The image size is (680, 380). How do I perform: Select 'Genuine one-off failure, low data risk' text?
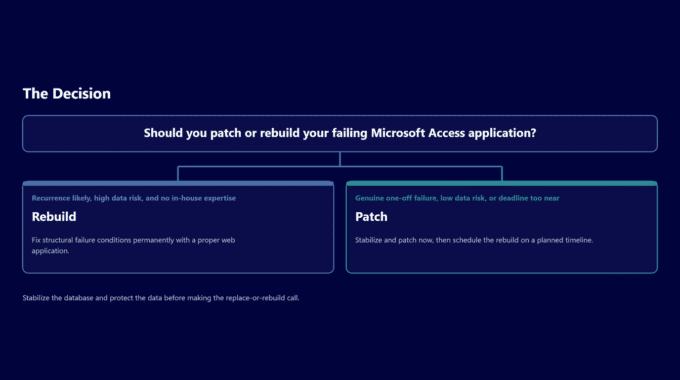[x=457, y=198]
